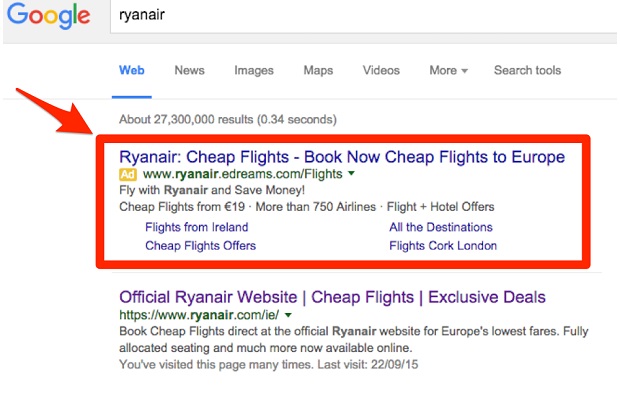
Task: Open the Ryanair edreams ad headline link
Action: coord(342,157)
